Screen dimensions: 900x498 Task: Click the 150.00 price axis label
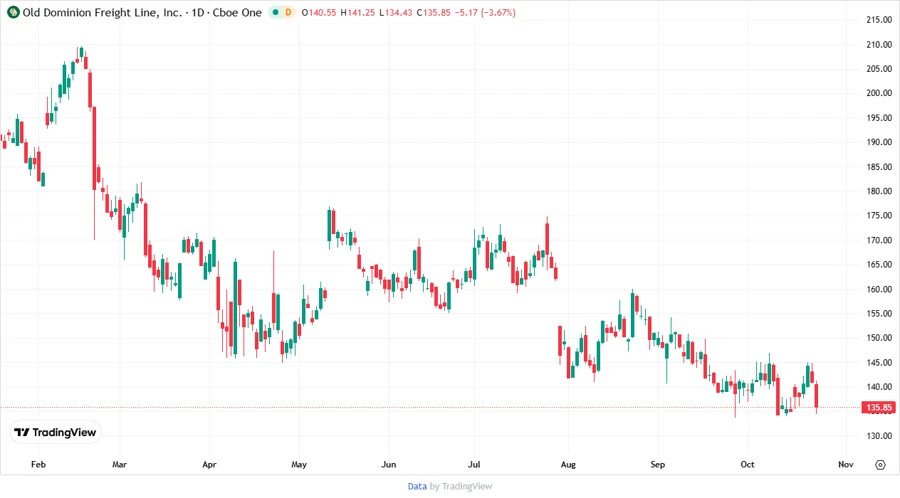point(879,338)
